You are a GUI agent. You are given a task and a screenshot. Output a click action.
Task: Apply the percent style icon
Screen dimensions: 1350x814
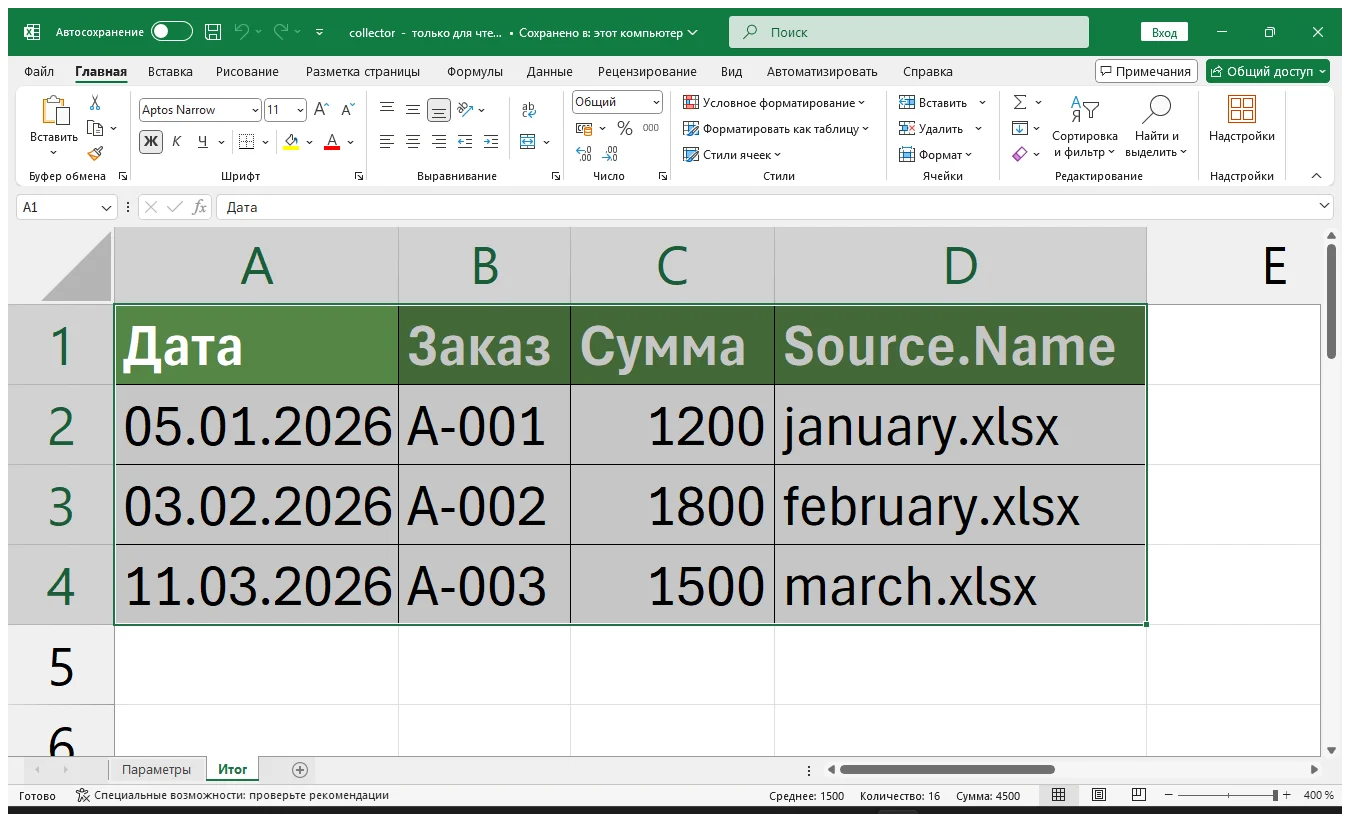625,128
